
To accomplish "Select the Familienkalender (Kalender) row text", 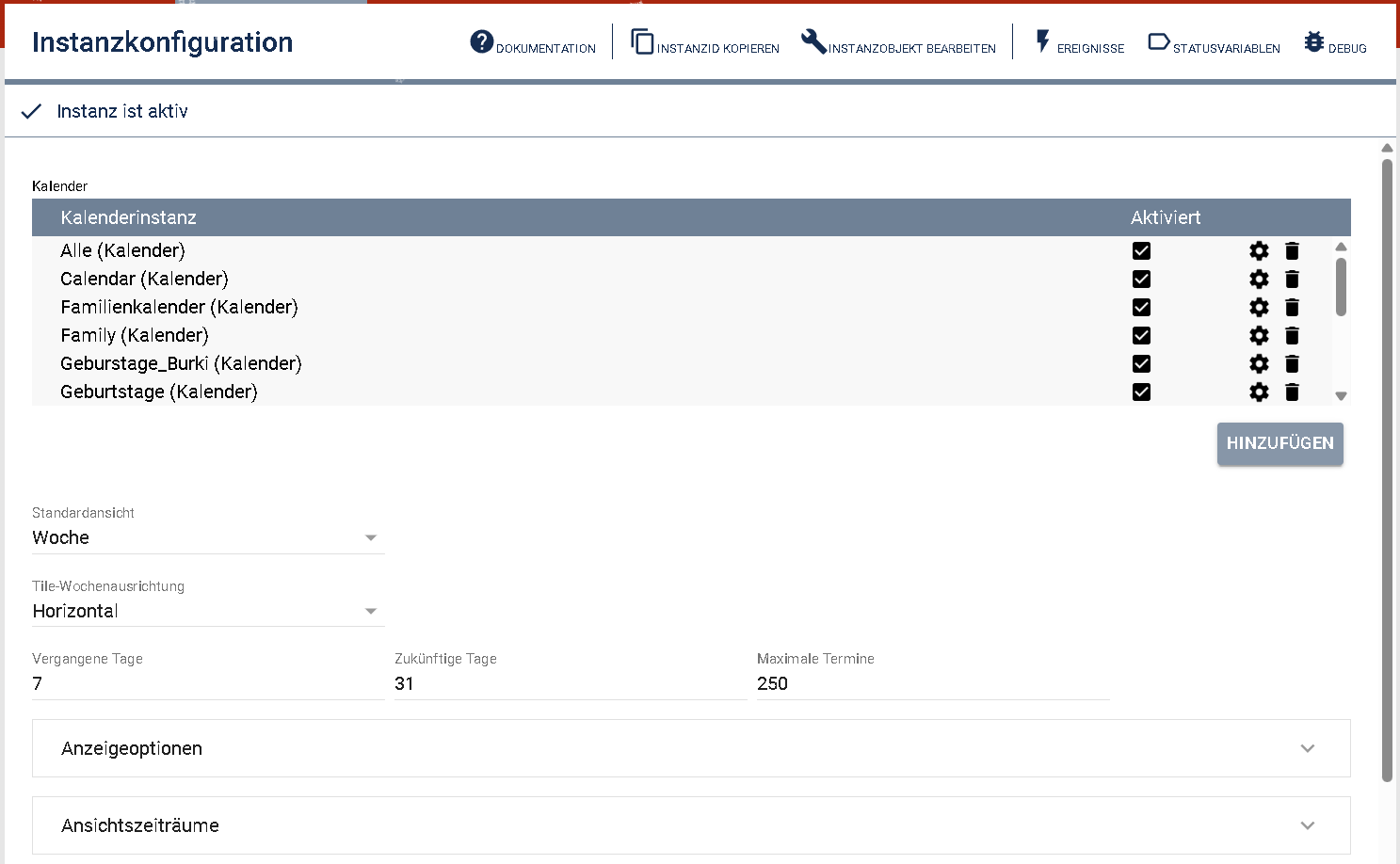I will tap(179, 308).
